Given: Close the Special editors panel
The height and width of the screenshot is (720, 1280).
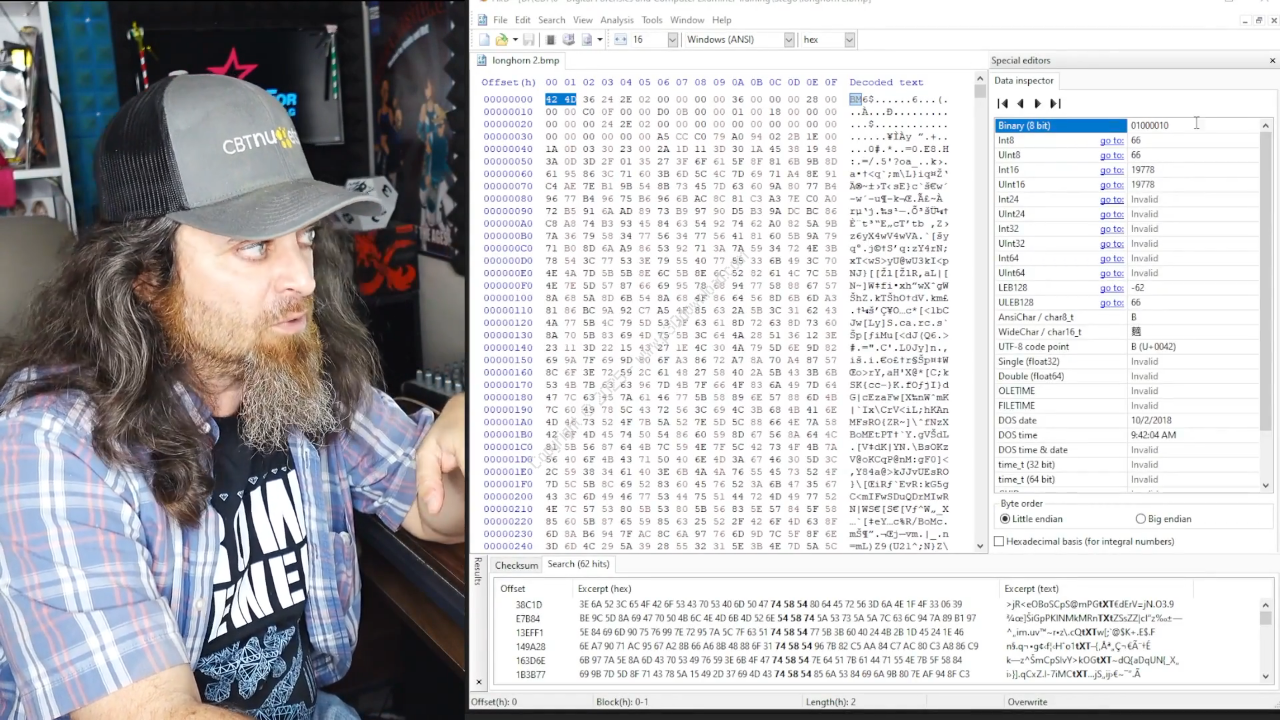Looking at the screenshot, I should tap(1272, 61).
